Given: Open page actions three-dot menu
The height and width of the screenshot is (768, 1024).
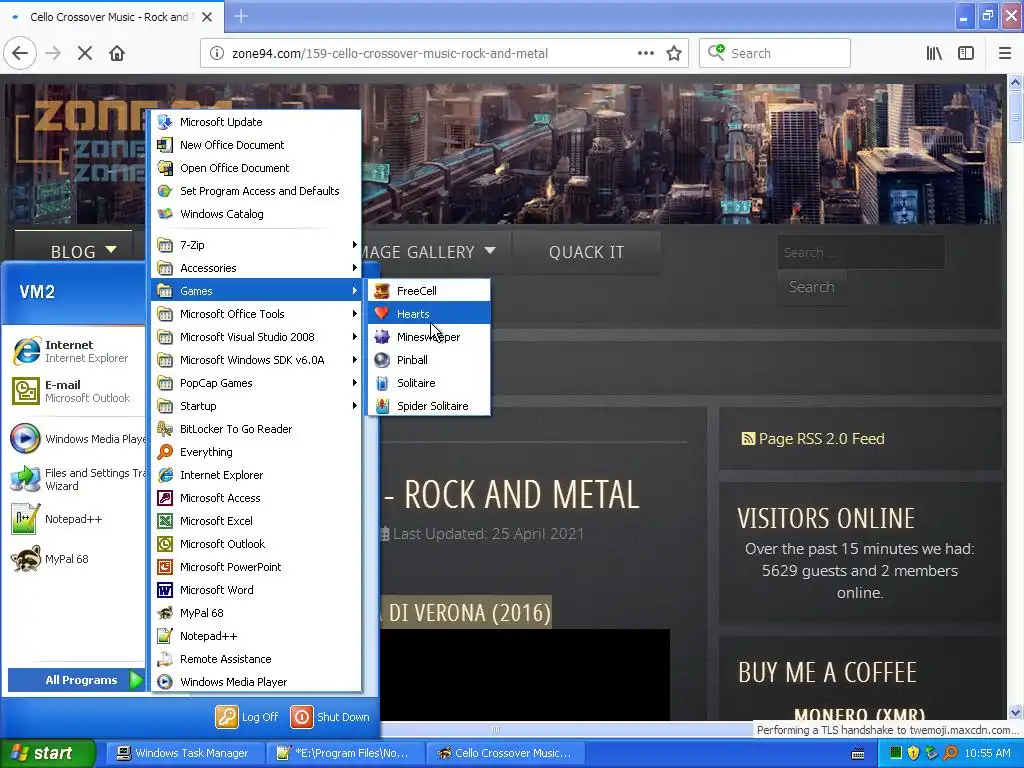Looking at the screenshot, I should [646, 54].
